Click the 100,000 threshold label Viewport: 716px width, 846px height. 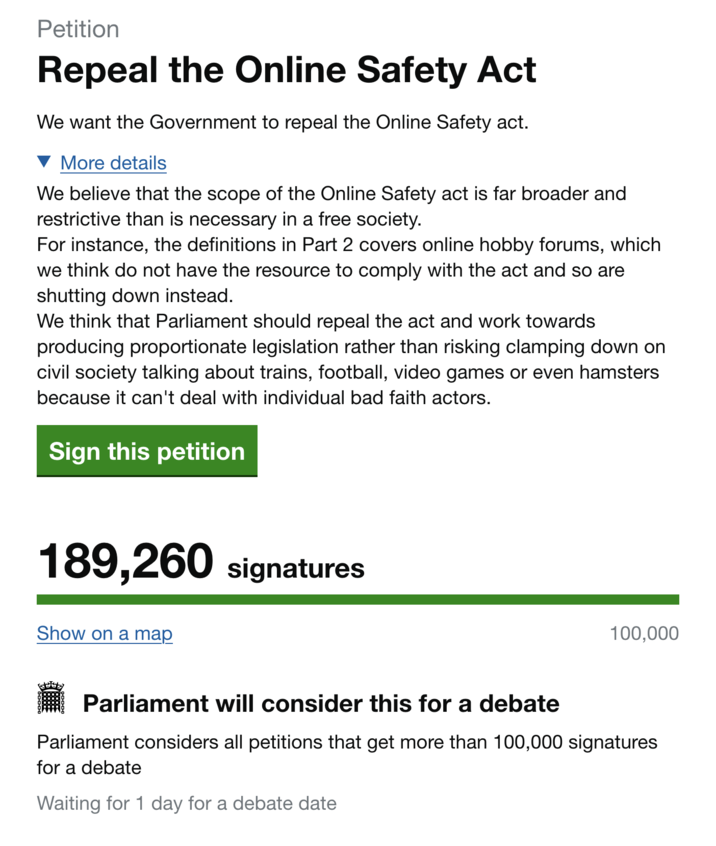pyautogui.click(x=644, y=633)
